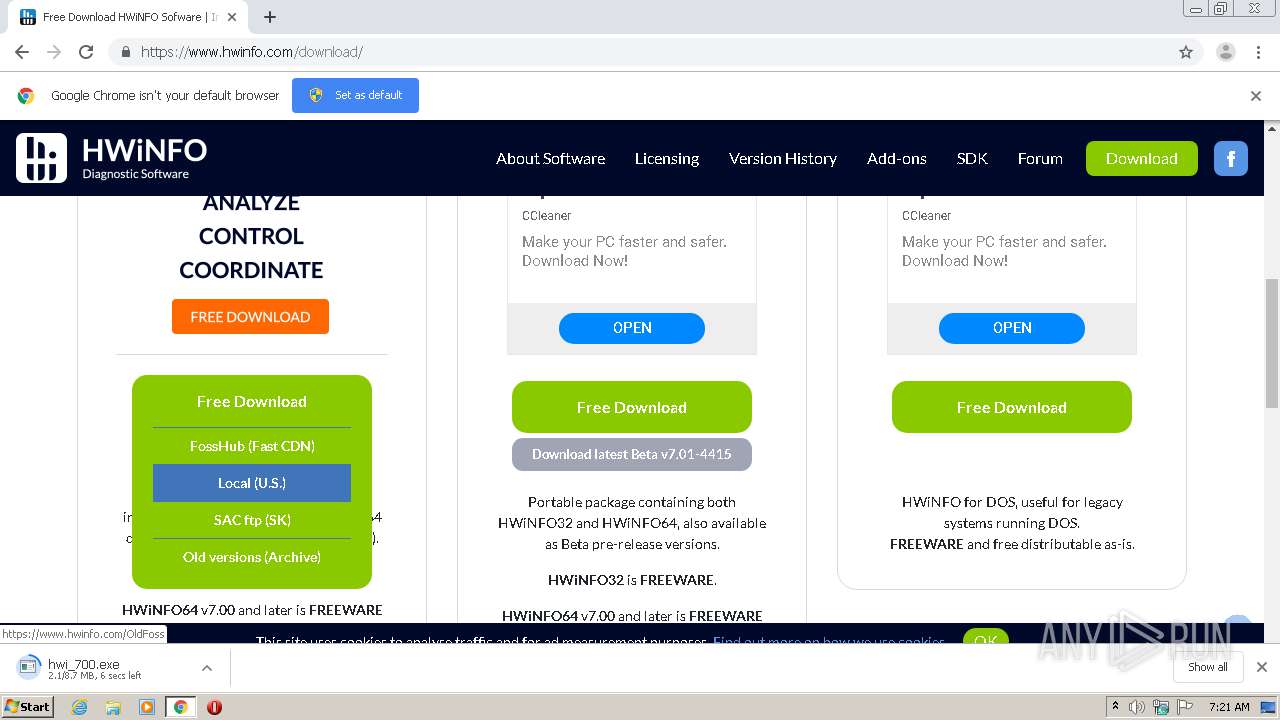1280x720 pixels.
Task: Go forward with the browser forward arrow
Action: [x=54, y=52]
